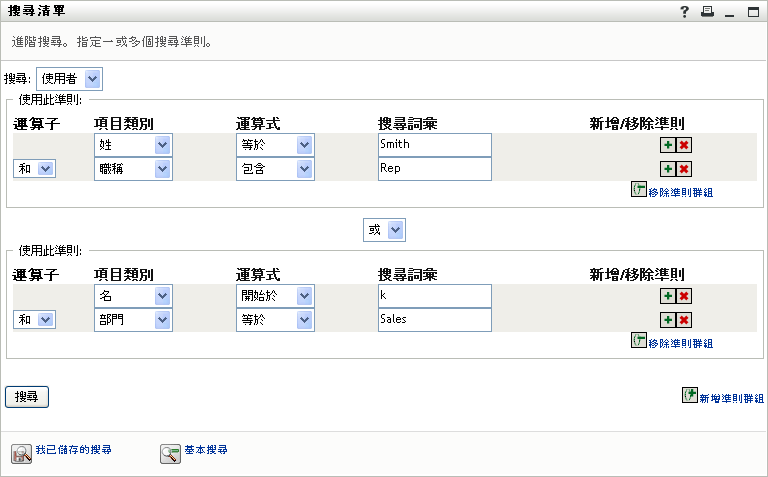Remove the Sales criterion row
768x477 pixels.
pyautogui.click(x=684, y=320)
